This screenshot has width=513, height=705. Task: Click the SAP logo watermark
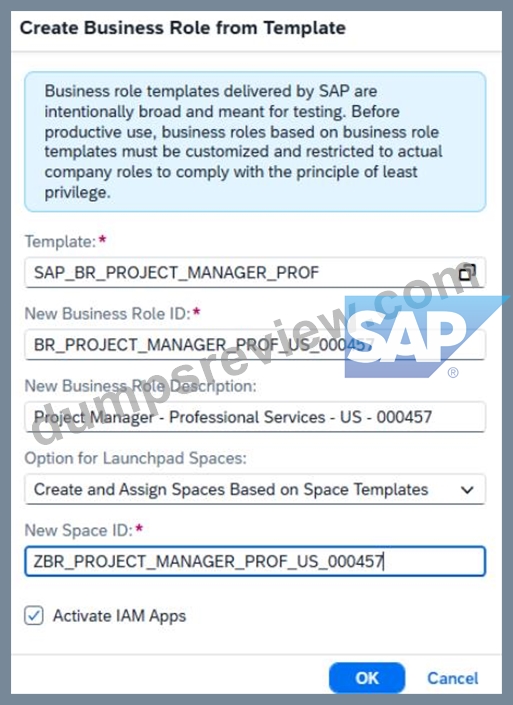point(420,337)
